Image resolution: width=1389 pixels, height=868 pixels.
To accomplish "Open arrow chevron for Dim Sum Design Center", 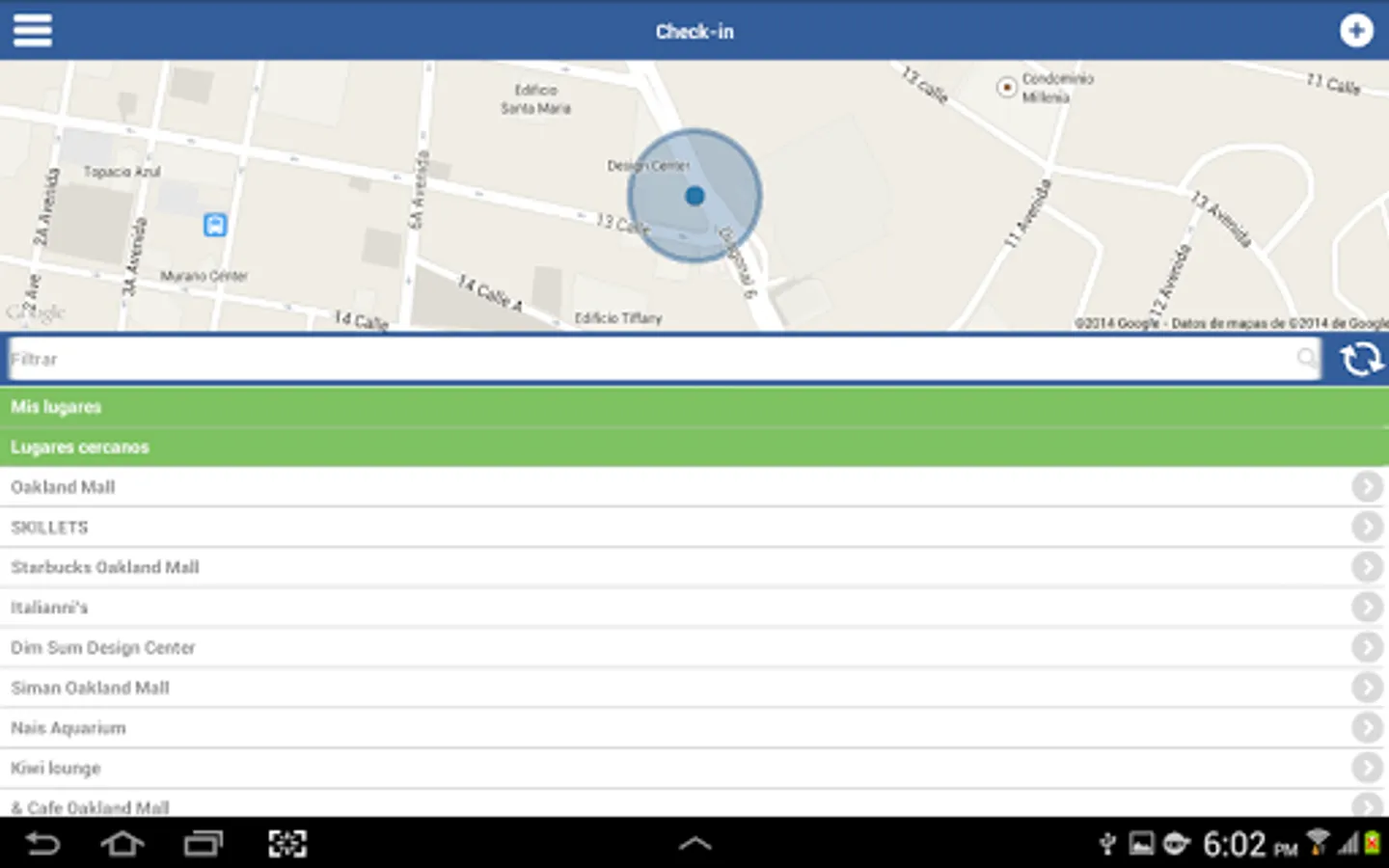I will point(1367,647).
